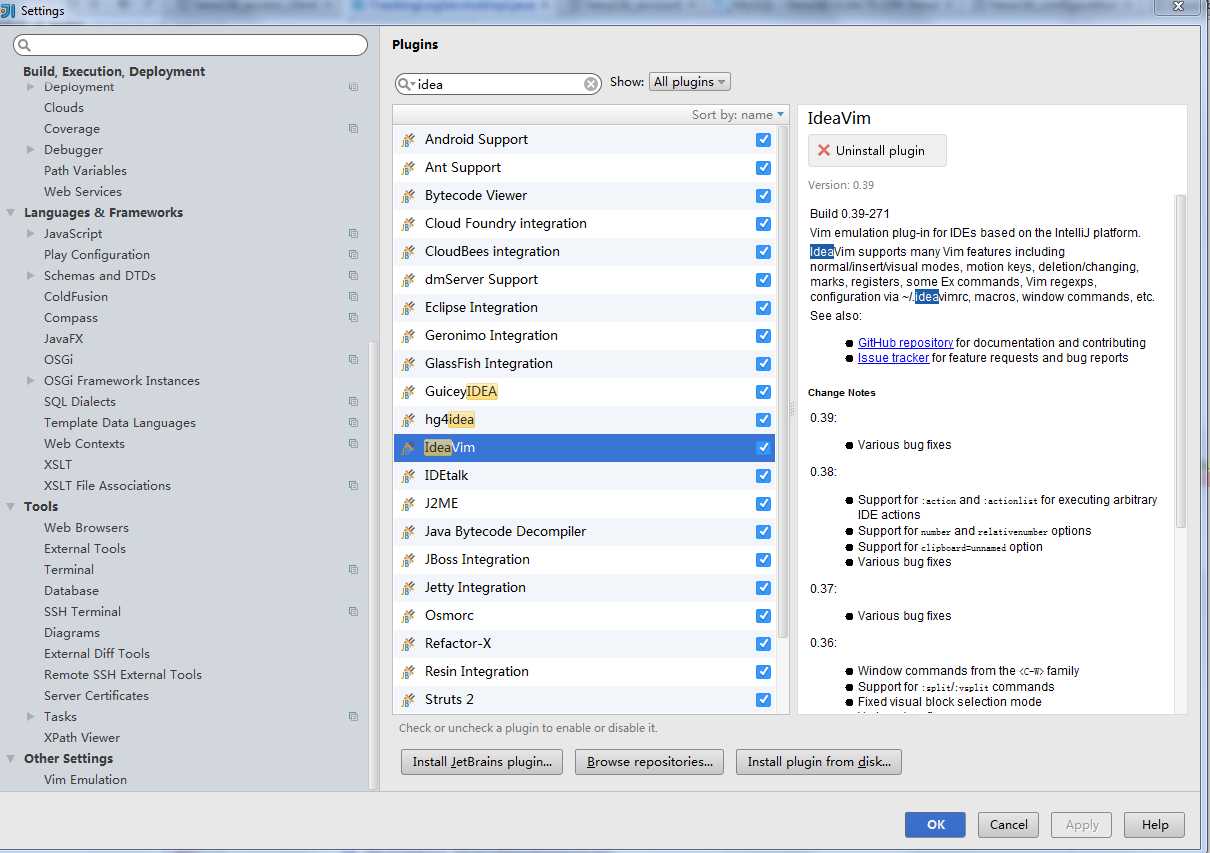Image resolution: width=1210 pixels, height=853 pixels.
Task: Click the Osmorc plugin icon
Action: click(408, 616)
